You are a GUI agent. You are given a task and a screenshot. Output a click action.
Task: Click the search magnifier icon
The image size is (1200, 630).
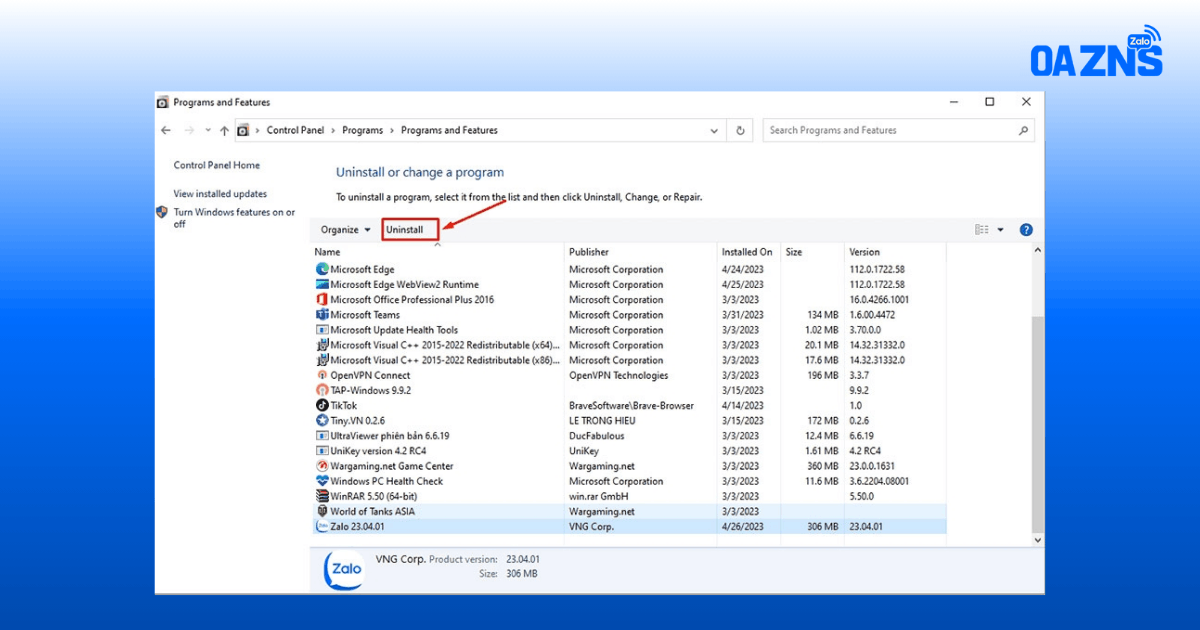[1023, 130]
